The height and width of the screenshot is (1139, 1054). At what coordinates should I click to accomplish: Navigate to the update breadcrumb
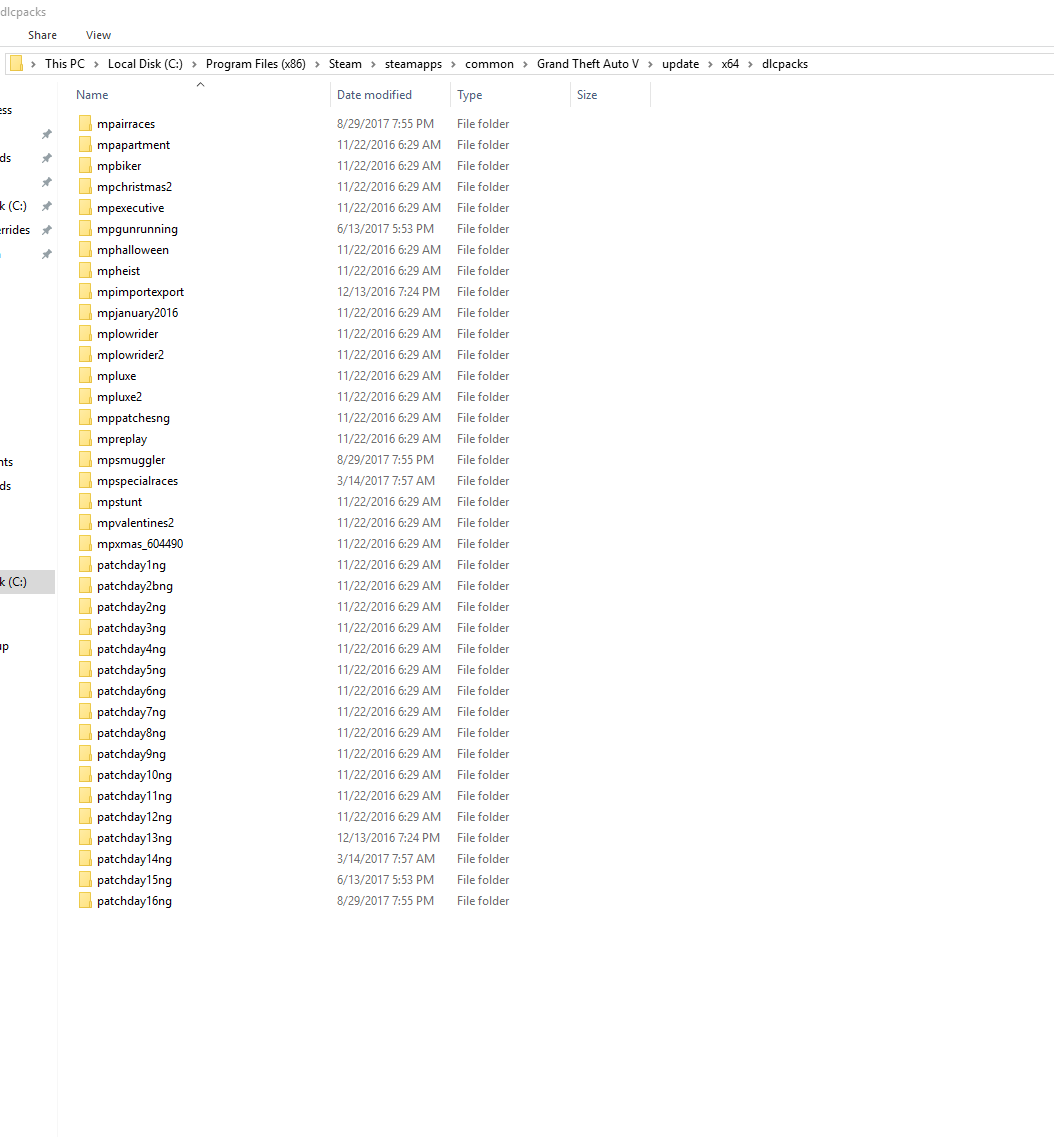pos(681,64)
